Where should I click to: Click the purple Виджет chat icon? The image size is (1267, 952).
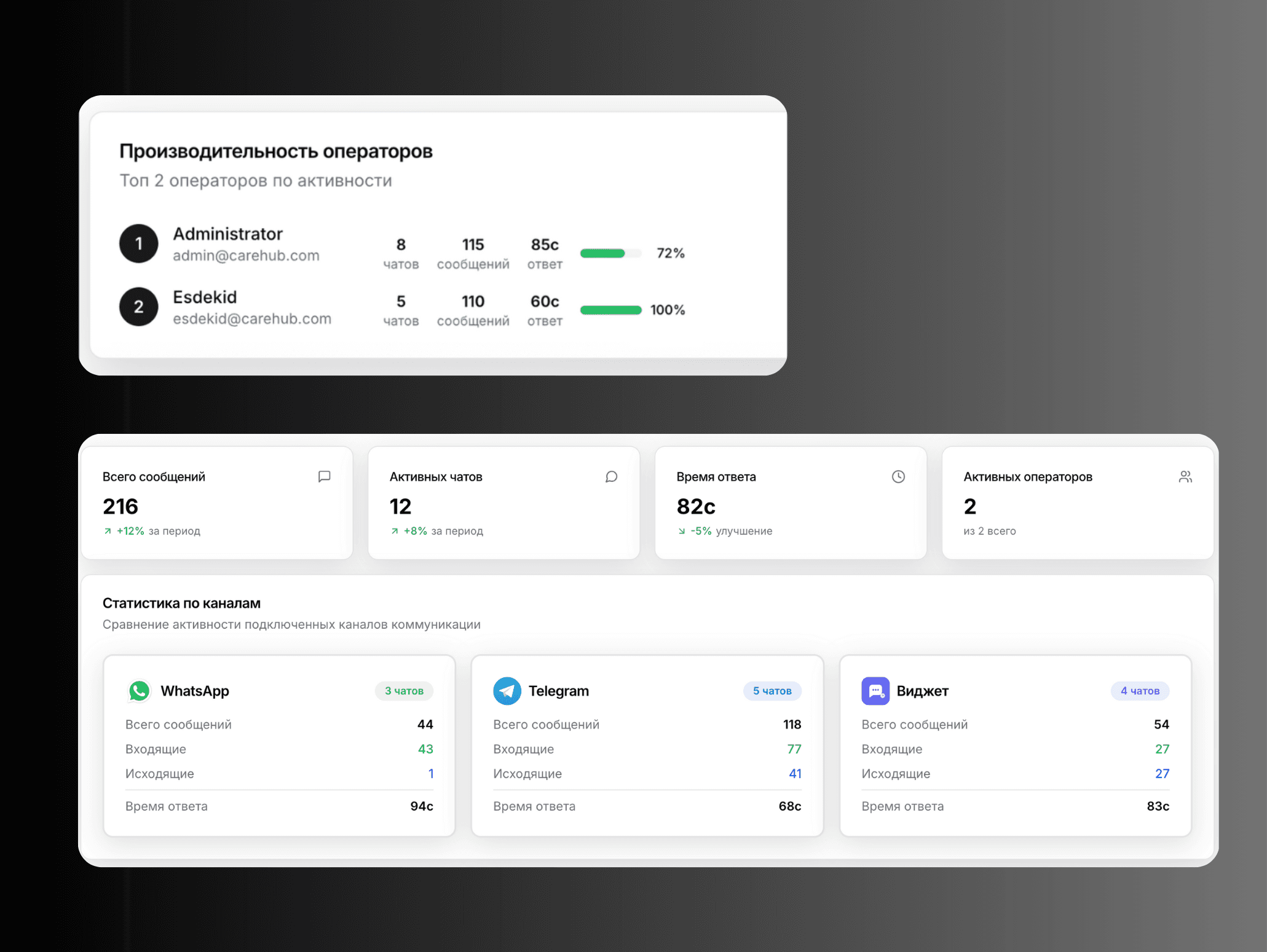(875, 691)
